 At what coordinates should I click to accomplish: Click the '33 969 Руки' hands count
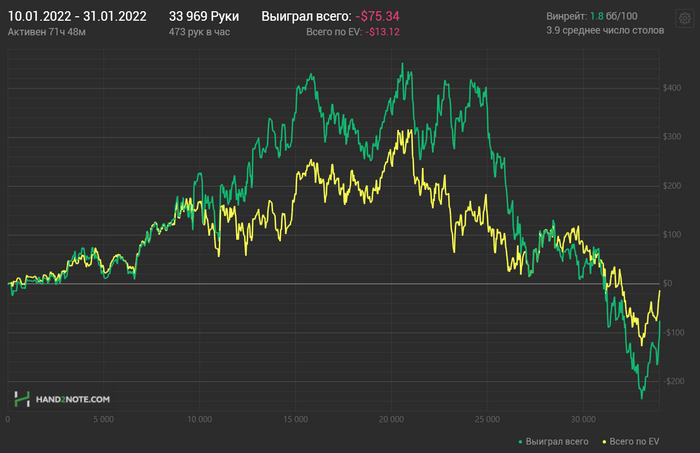coord(204,17)
